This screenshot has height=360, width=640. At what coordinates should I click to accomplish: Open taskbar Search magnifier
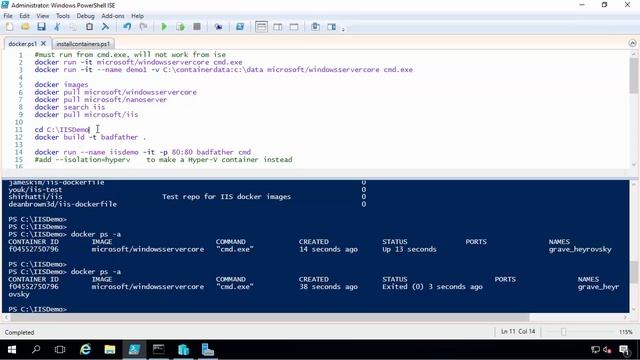click(36, 350)
